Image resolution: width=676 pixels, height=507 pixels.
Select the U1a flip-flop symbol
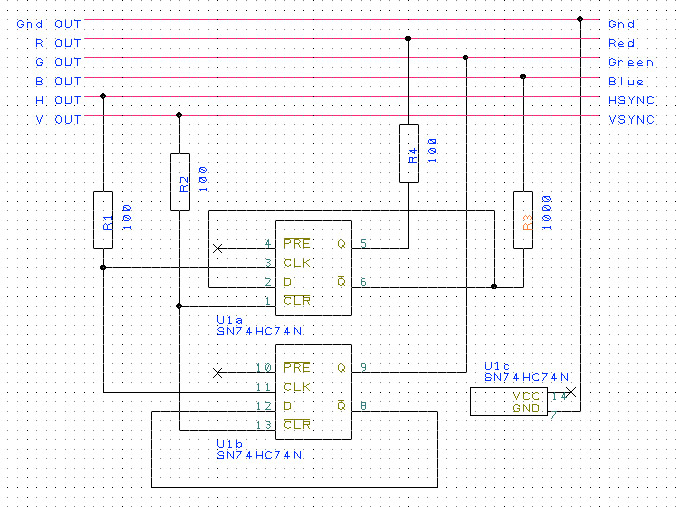[x=314, y=265]
